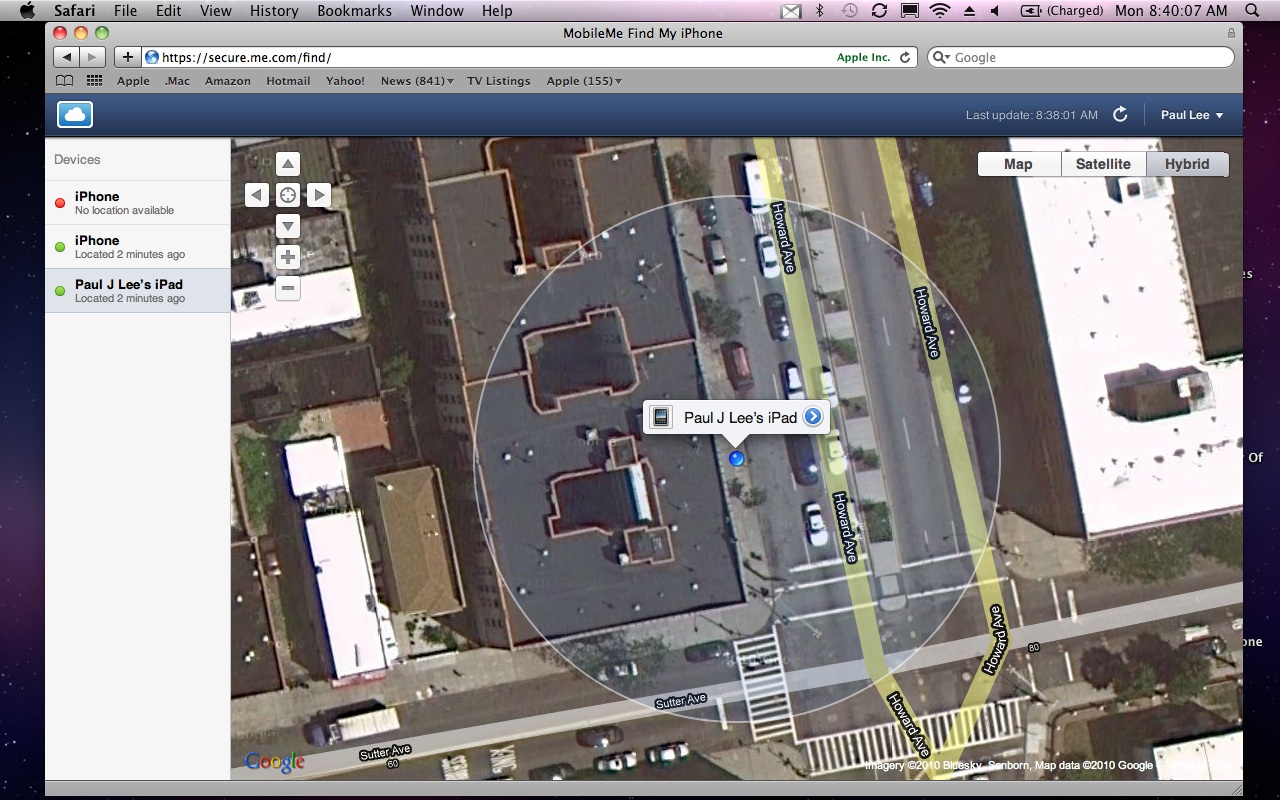Open the Amazon bookmark
This screenshot has height=800, width=1280.
point(228,81)
